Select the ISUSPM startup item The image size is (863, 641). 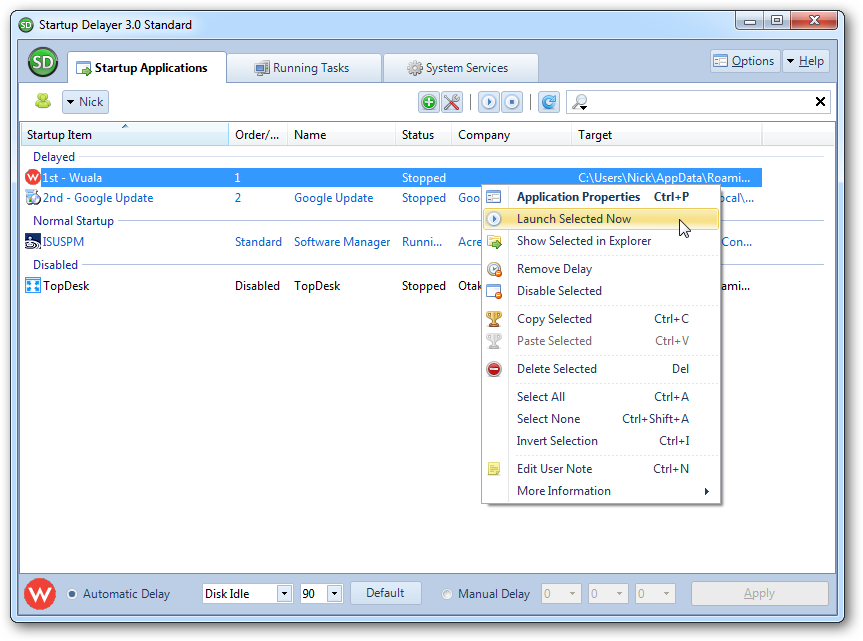[63, 242]
